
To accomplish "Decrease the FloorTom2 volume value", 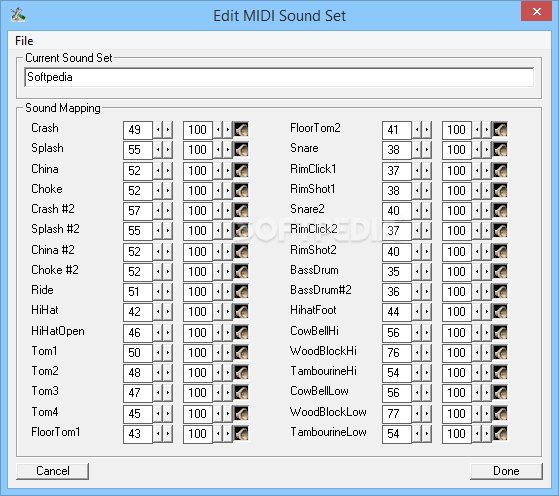I will tap(477, 130).
